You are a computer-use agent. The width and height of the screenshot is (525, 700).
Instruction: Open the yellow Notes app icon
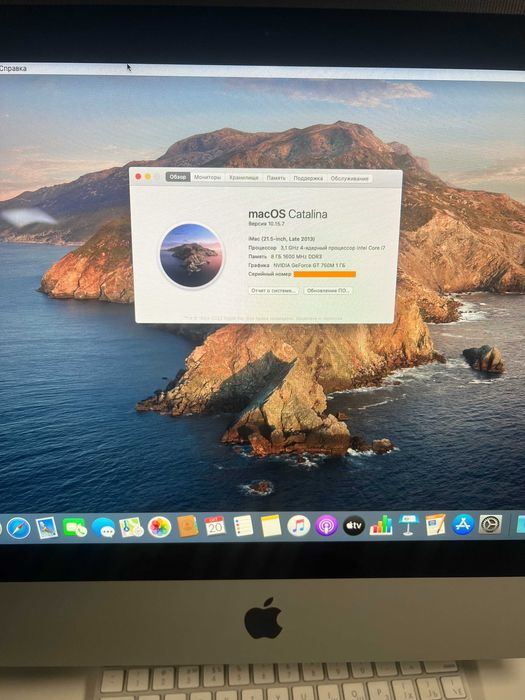click(x=271, y=525)
